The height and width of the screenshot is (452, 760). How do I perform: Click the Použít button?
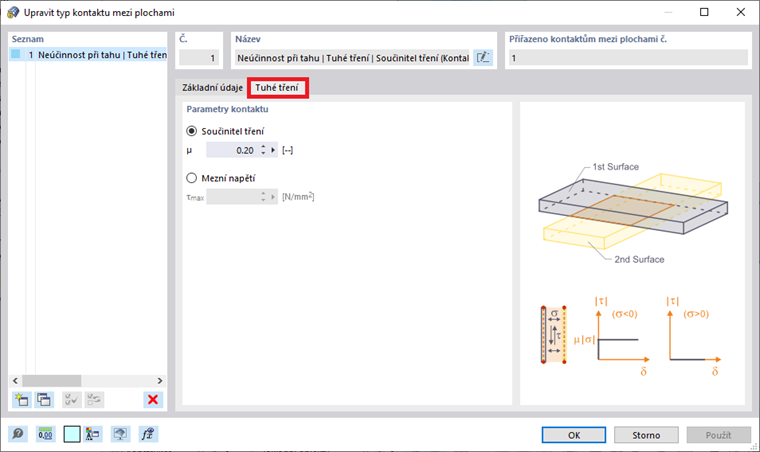coord(718,435)
